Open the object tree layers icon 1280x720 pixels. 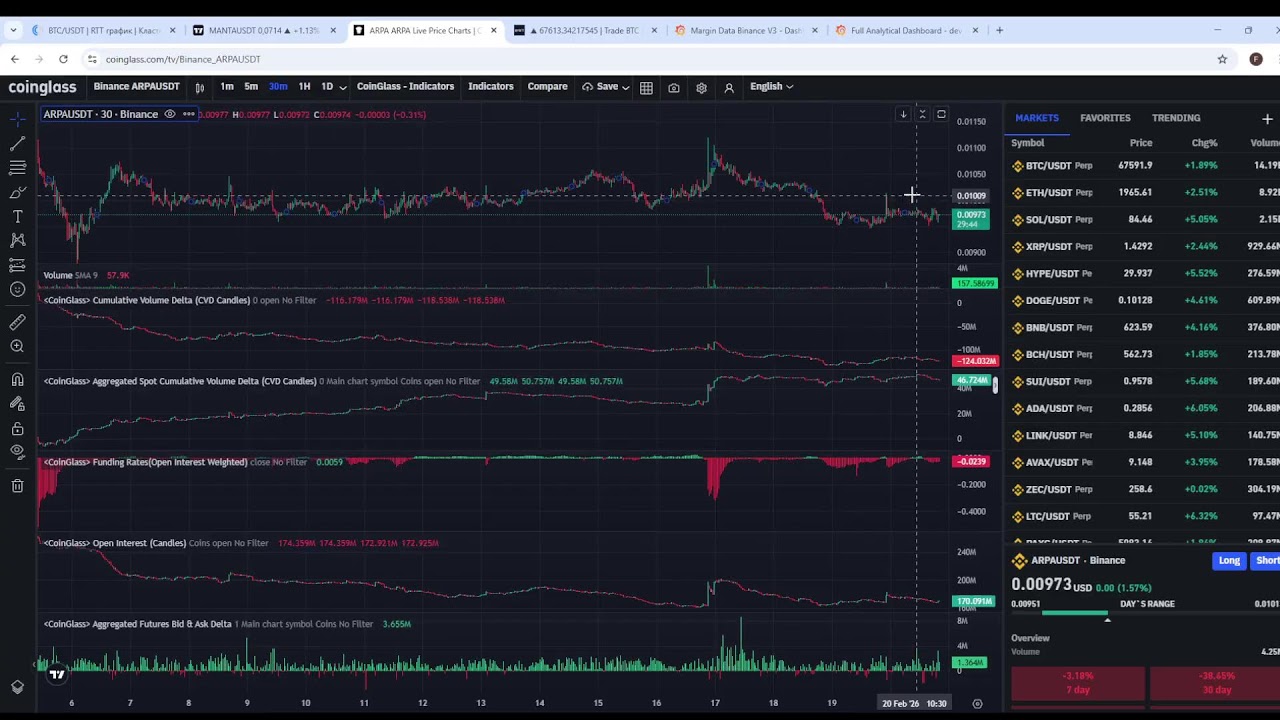17,687
